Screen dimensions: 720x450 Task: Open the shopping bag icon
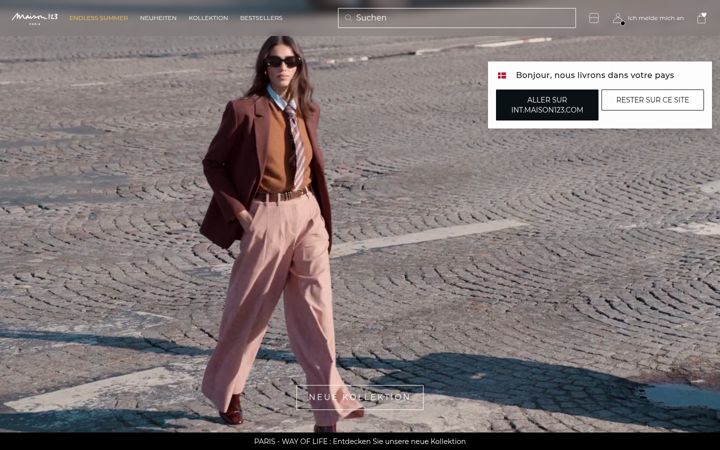click(702, 18)
